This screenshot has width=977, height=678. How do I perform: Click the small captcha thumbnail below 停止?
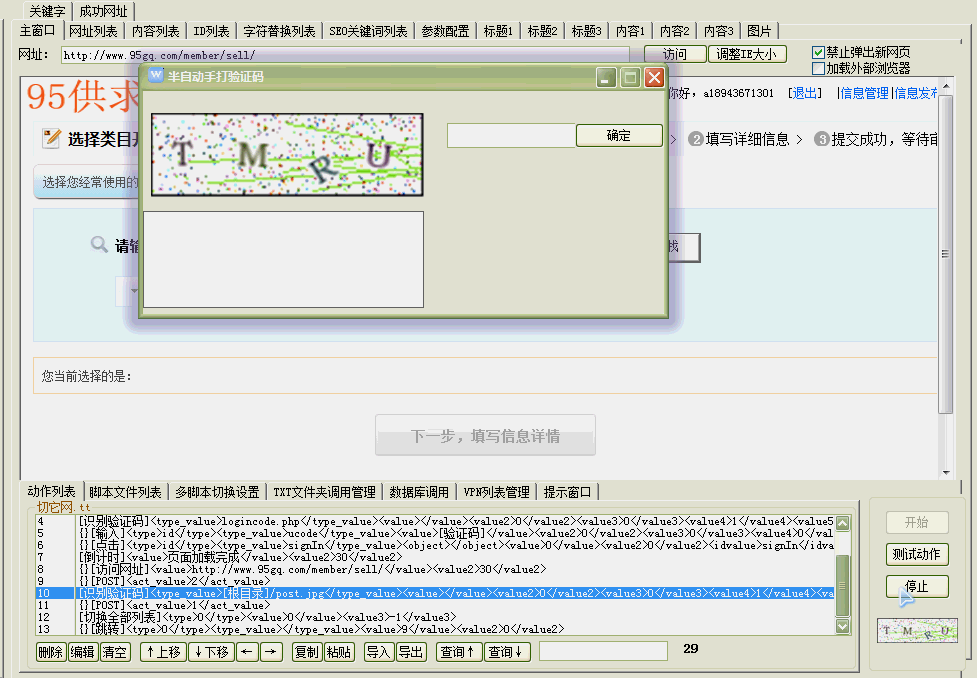pos(917,630)
